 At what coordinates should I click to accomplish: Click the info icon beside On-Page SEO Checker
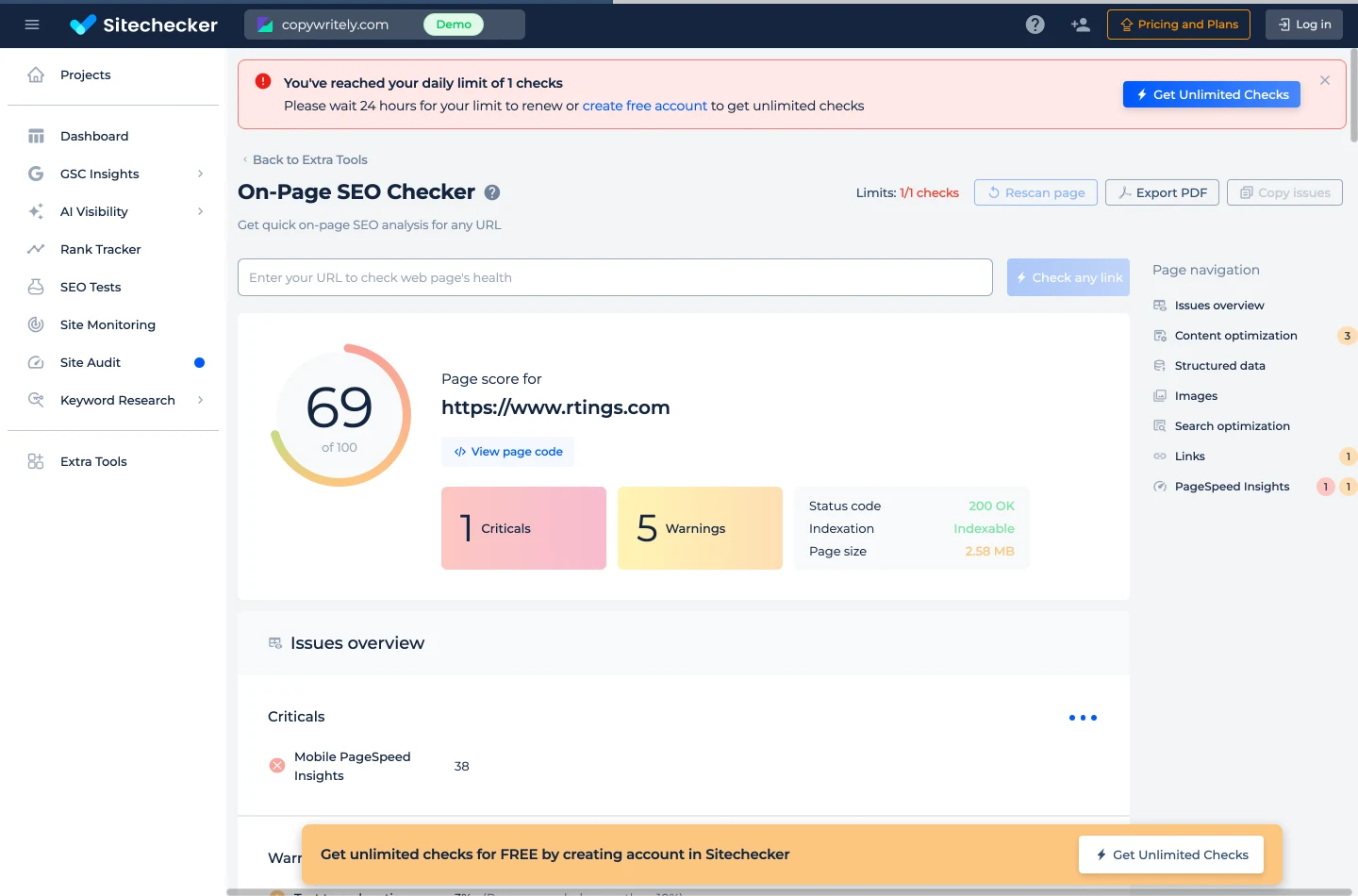click(x=492, y=192)
